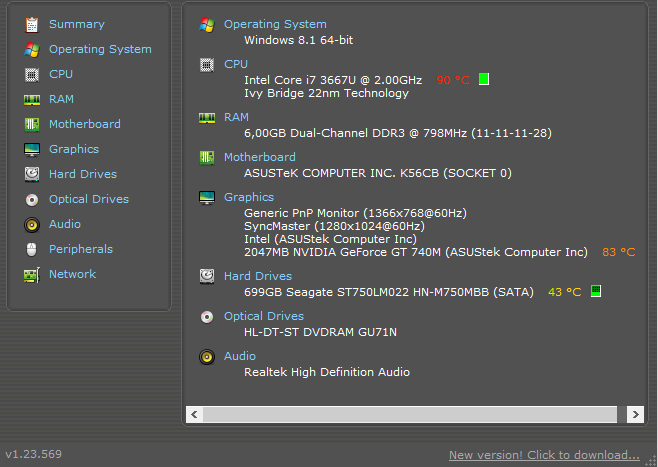658x467 pixels.
Task: Click the 6,00GB Dual-Channel DDR3 text
Action: pyautogui.click(x=398, y=133)
